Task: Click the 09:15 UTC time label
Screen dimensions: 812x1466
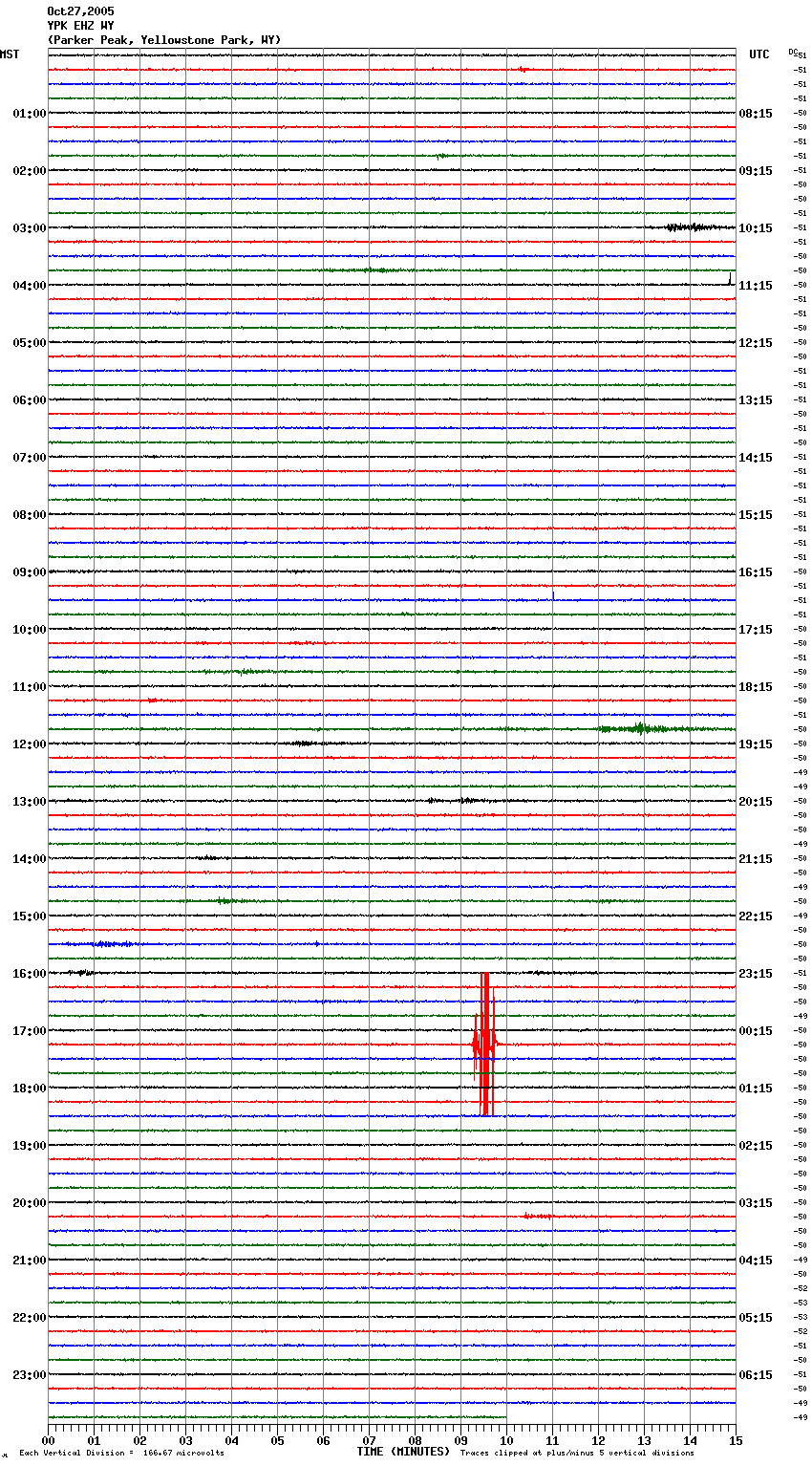Action: [756, 171]
